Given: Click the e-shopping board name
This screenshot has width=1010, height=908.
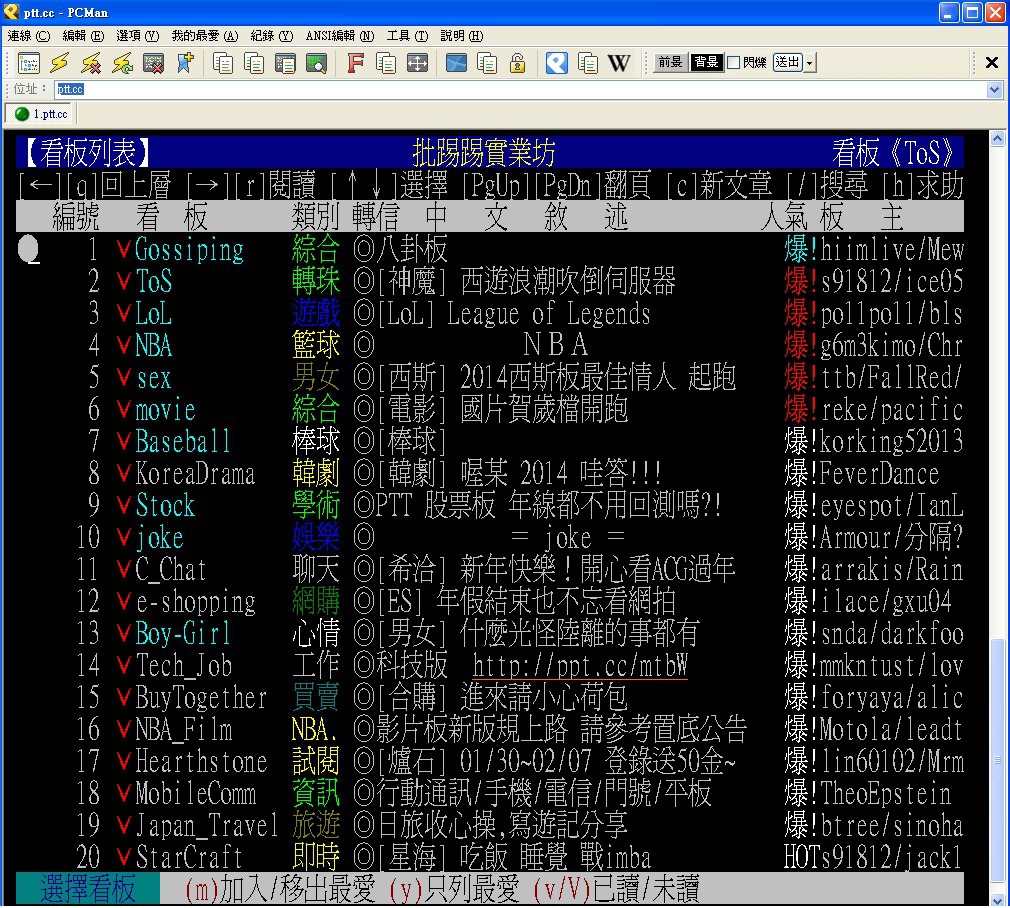Looking at the screenshot, I should point(196,602).
